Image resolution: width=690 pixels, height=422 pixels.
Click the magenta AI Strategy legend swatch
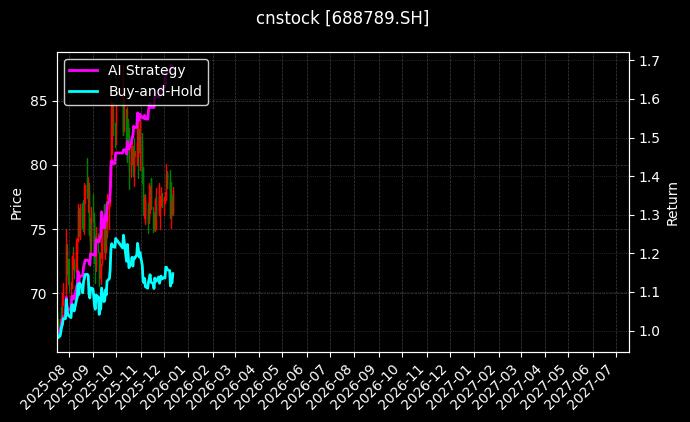pos(84,70)
